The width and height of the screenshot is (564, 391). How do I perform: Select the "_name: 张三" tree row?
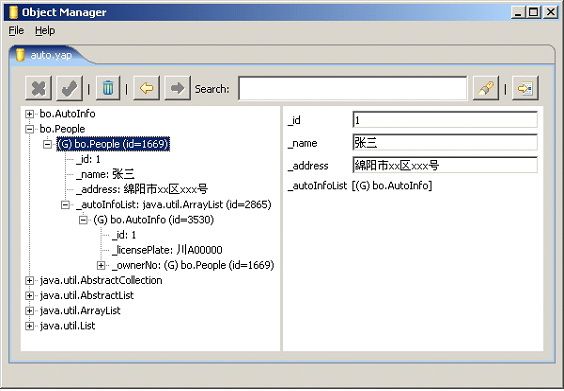pos(105,175)
